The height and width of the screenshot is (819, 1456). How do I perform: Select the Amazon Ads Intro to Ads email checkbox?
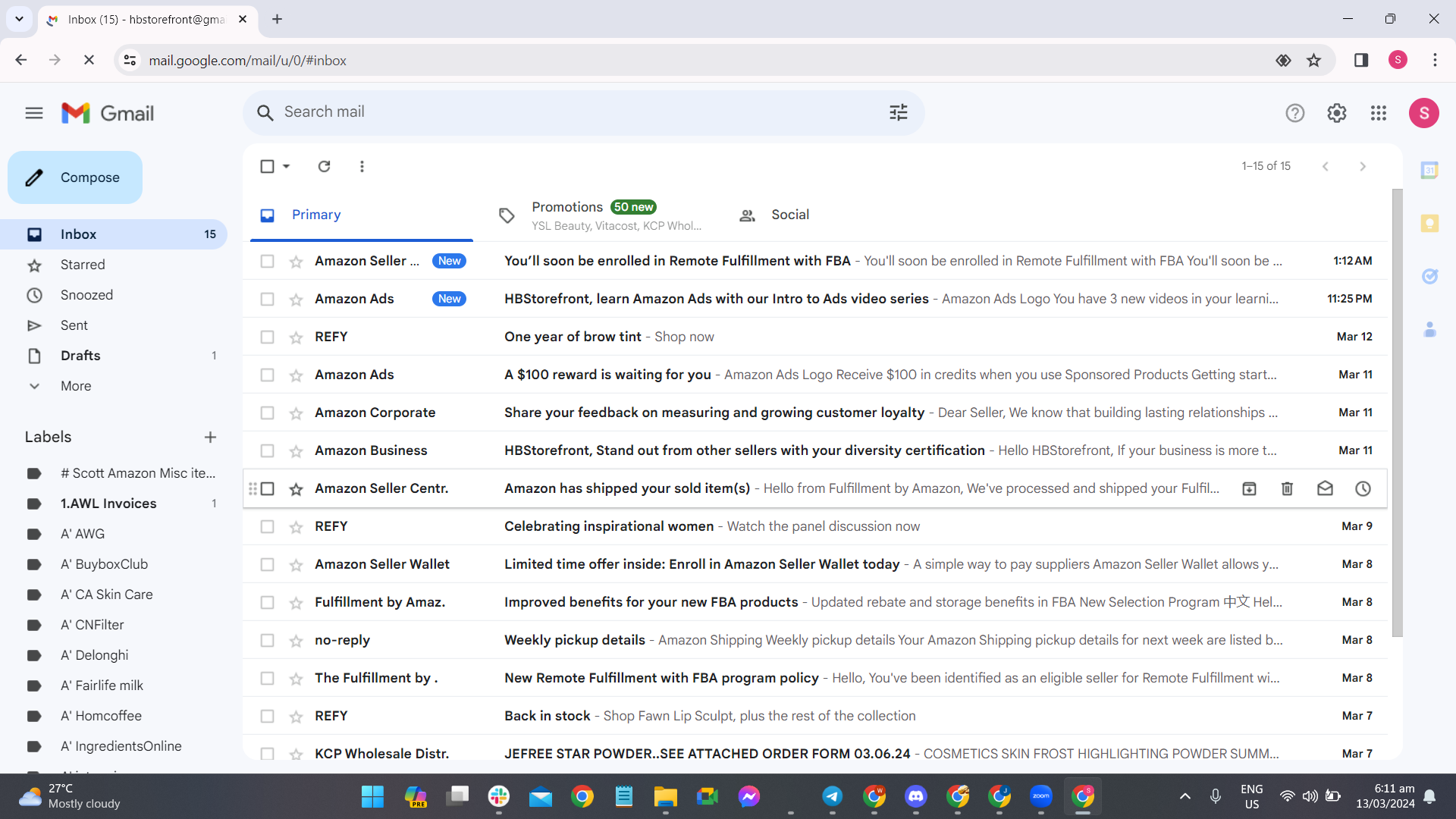click(267, 299)
